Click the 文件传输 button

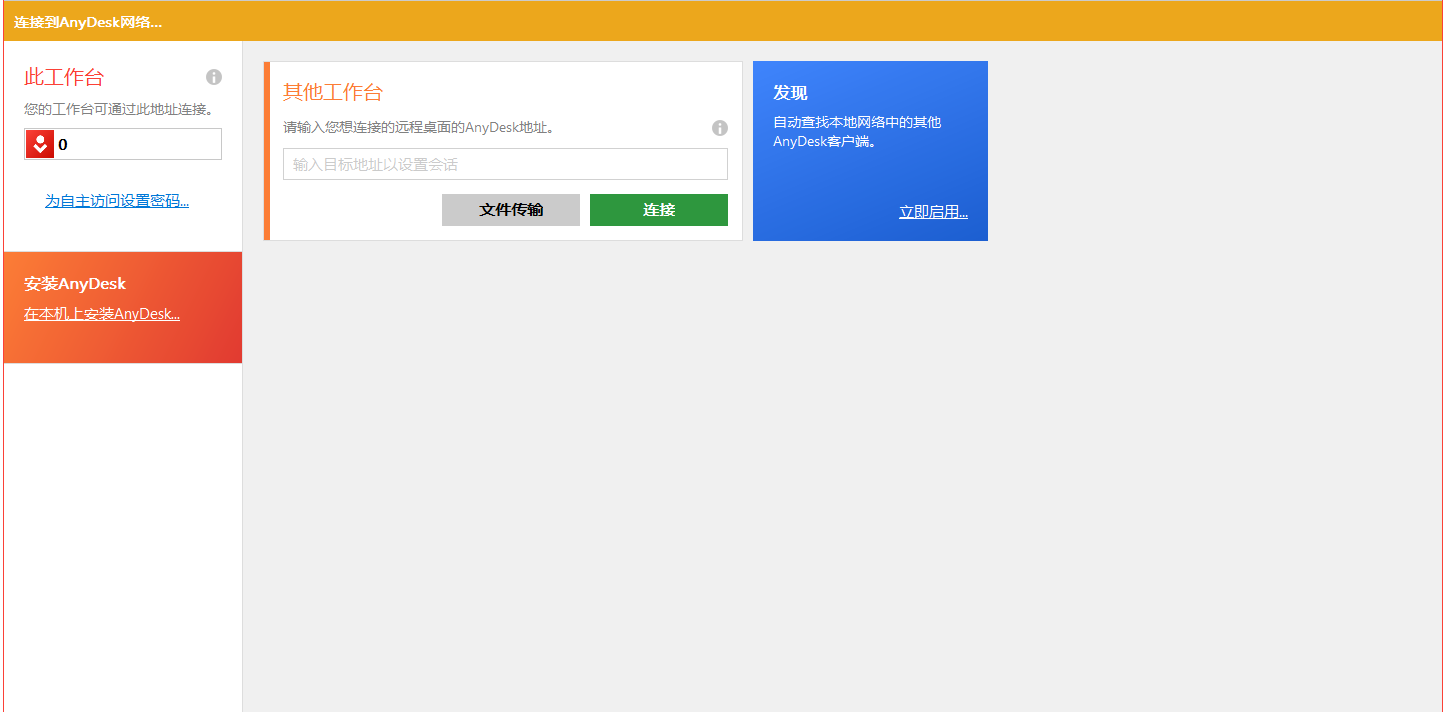pos(511,210)
